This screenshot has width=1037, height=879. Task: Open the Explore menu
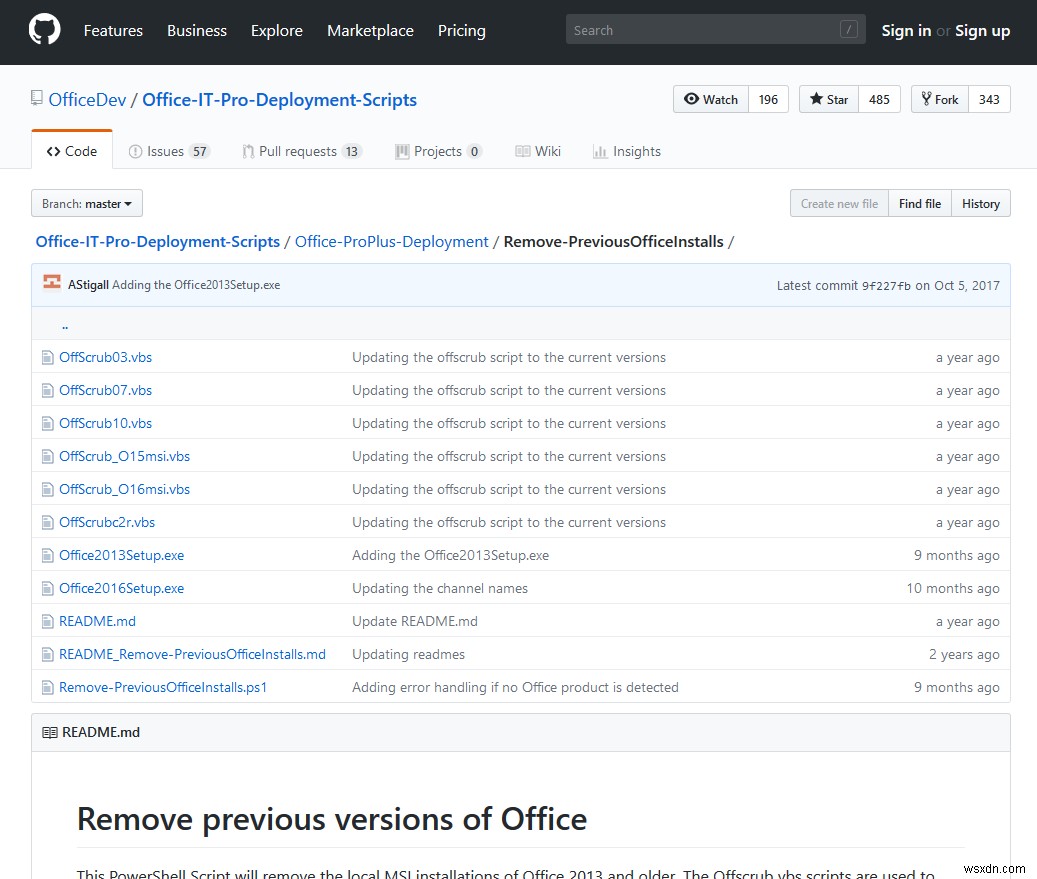(277, 31)
